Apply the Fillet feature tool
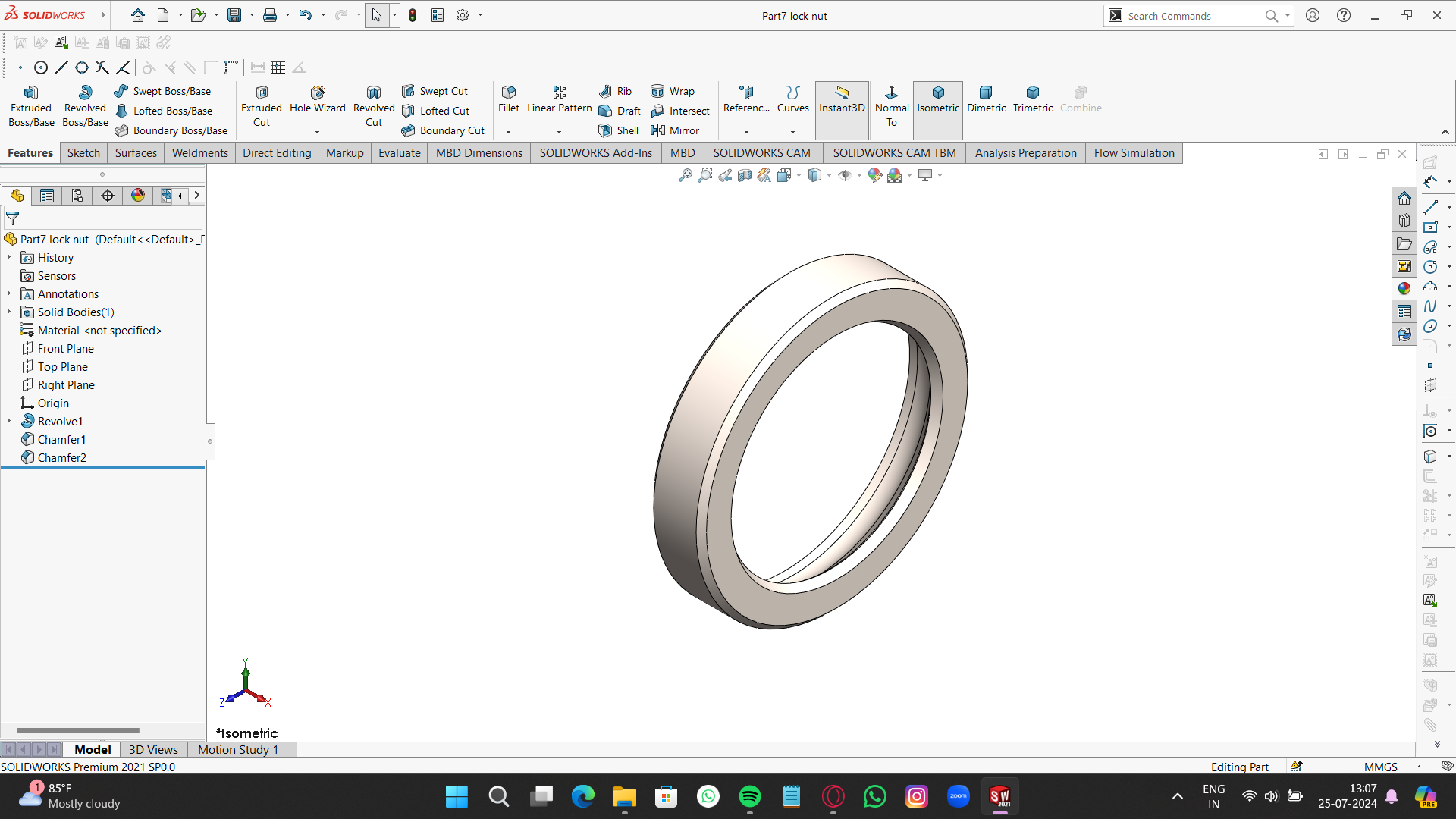 pos(509,100)
